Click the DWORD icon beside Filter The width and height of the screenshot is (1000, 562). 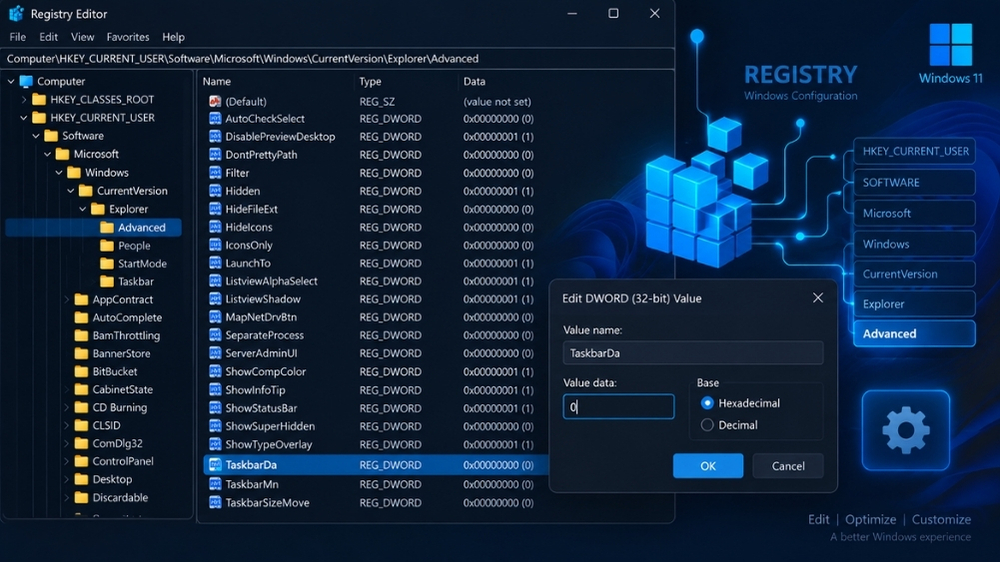(215, 173)
